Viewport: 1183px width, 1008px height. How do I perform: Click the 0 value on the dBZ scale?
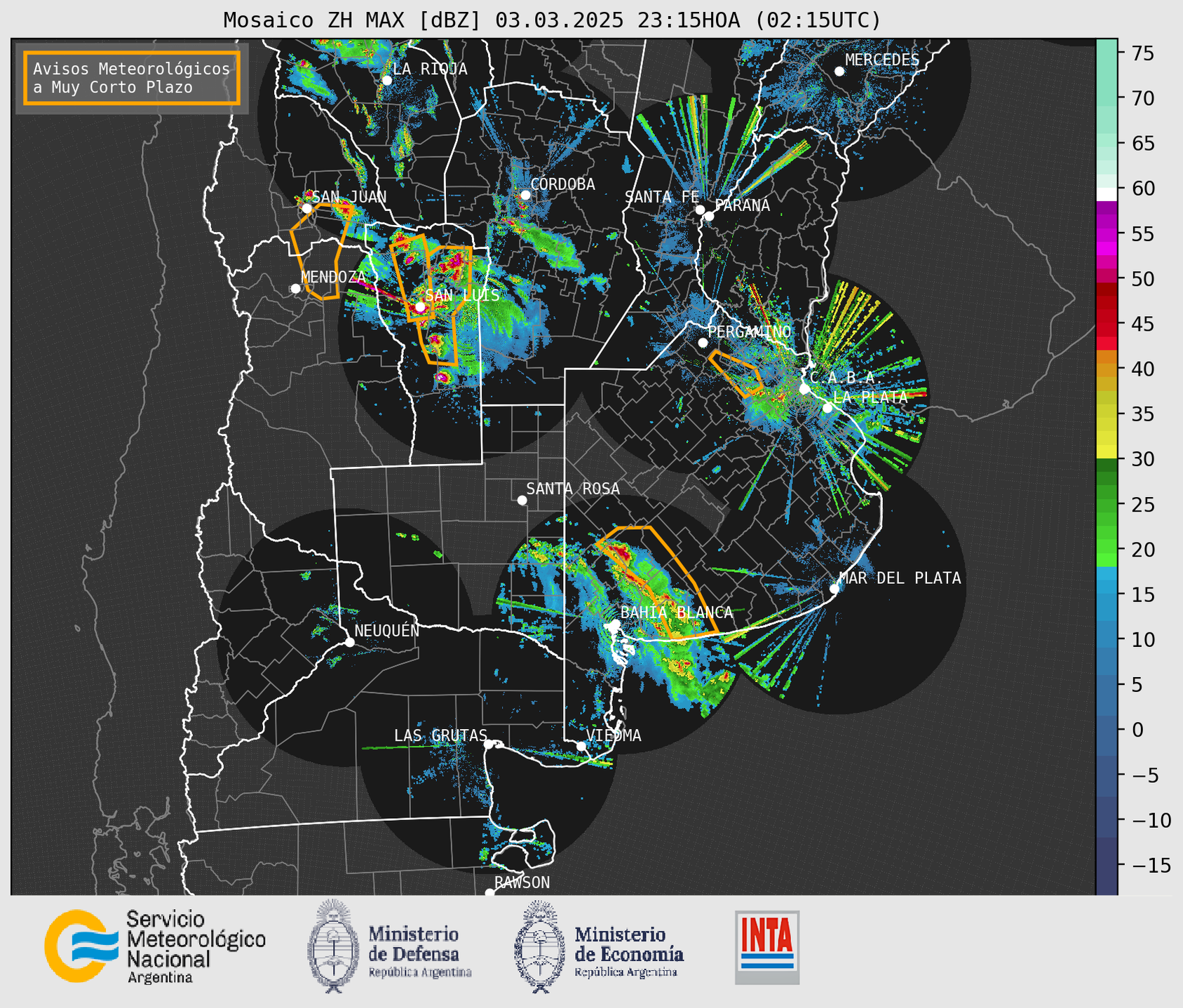click(x=1137, y=730)
